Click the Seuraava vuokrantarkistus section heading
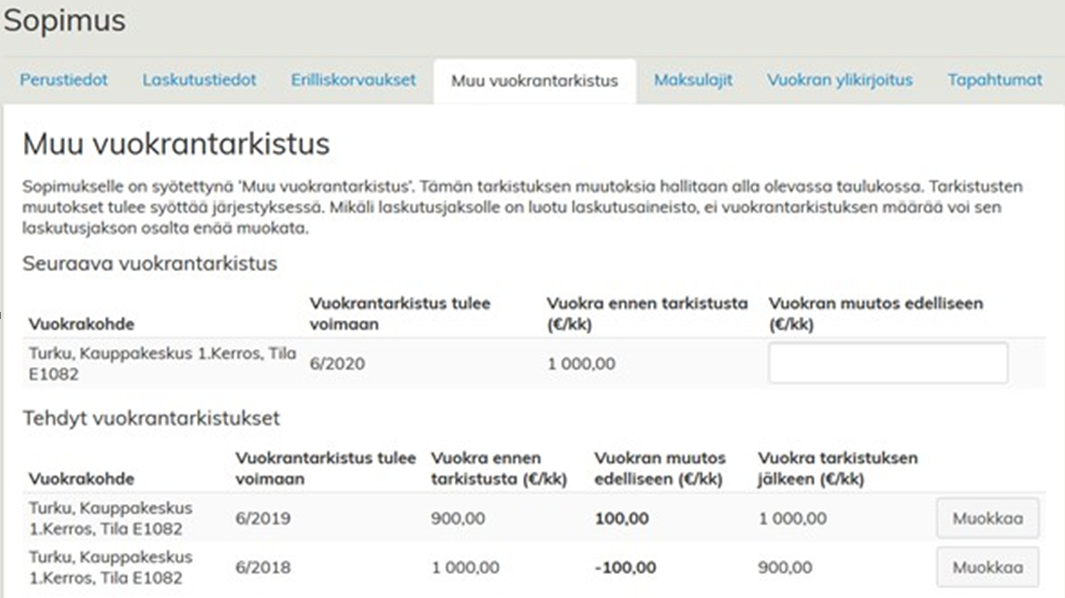The height and width of the screenshot is (598, 1065). point(150,264)
